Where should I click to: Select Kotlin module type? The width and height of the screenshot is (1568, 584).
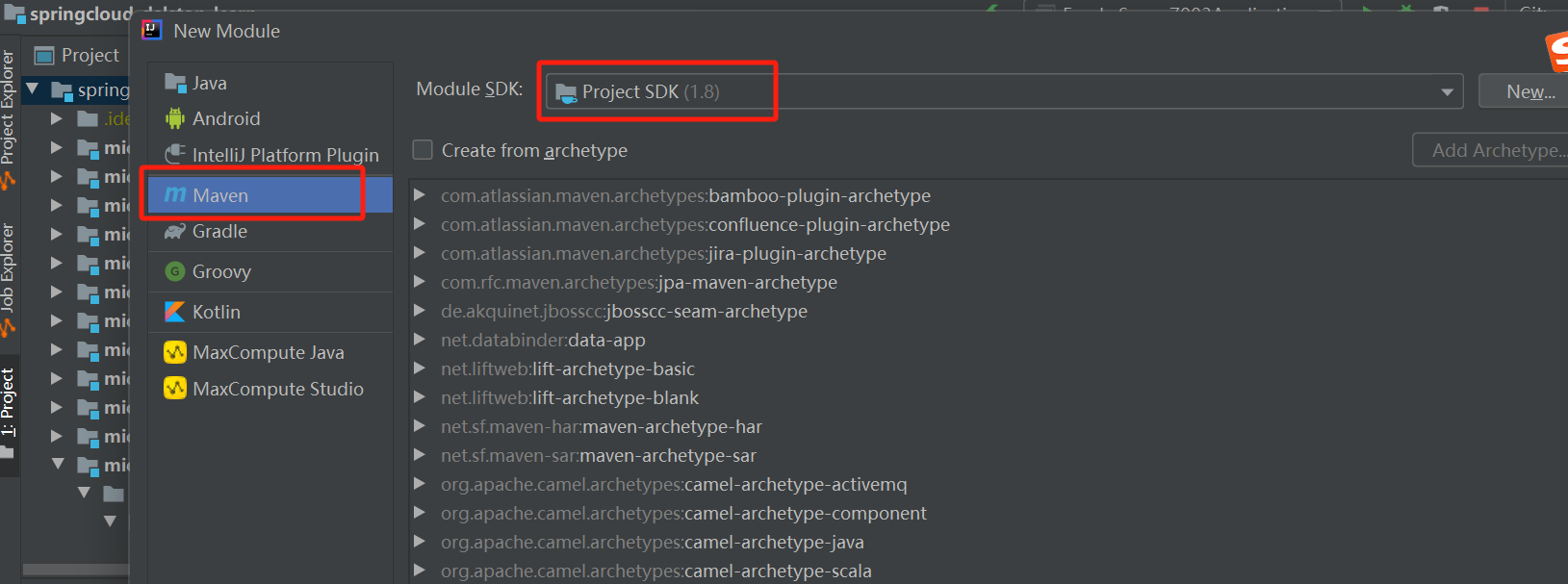270,312
